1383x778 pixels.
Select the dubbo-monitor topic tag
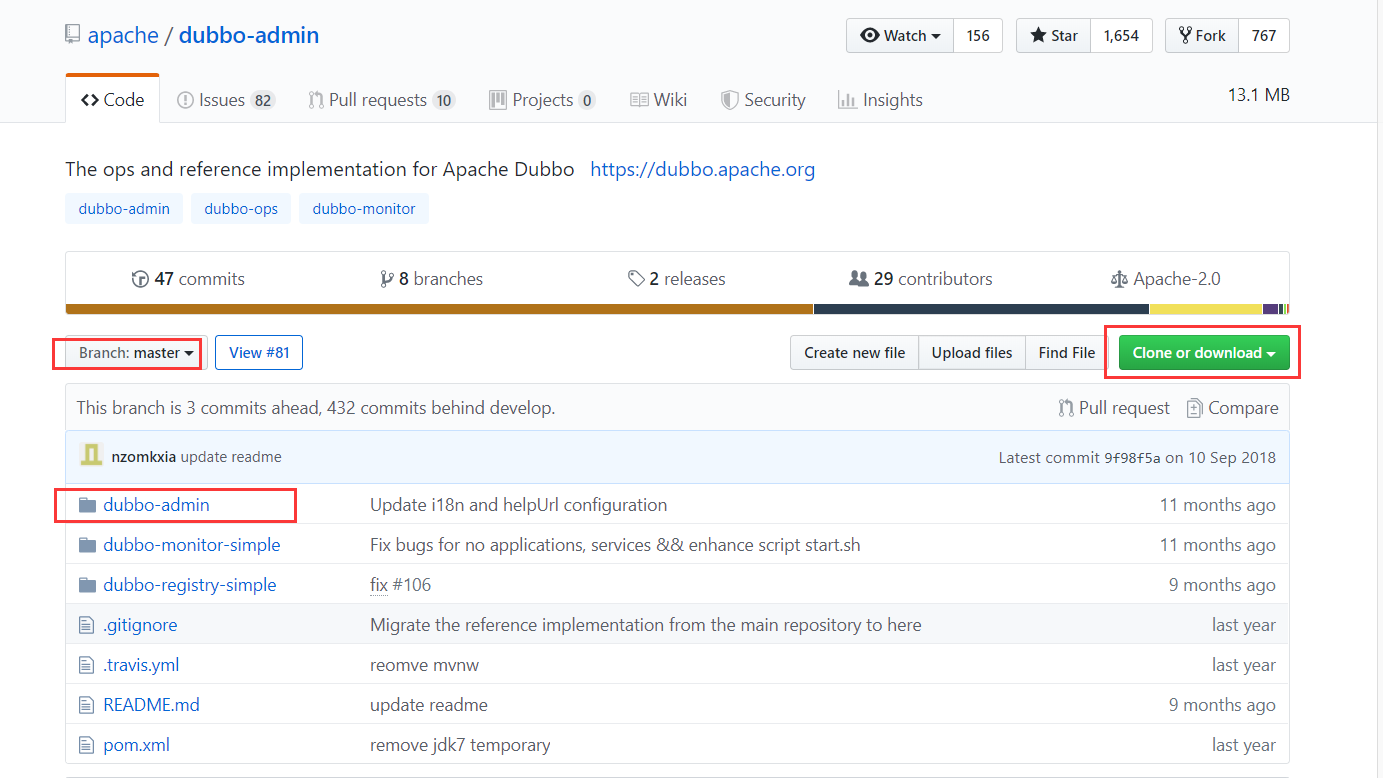pyautogui.click(x=364, y=209)
